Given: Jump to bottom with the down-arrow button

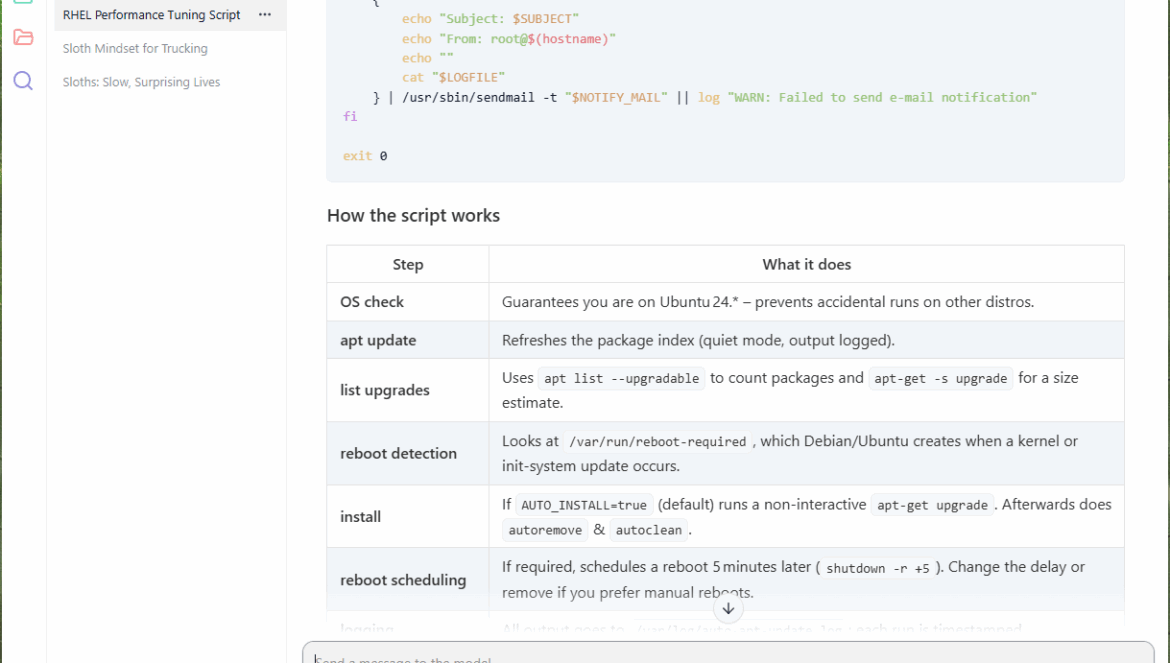Looking at the screenshot, I should [x=728, y=608].
